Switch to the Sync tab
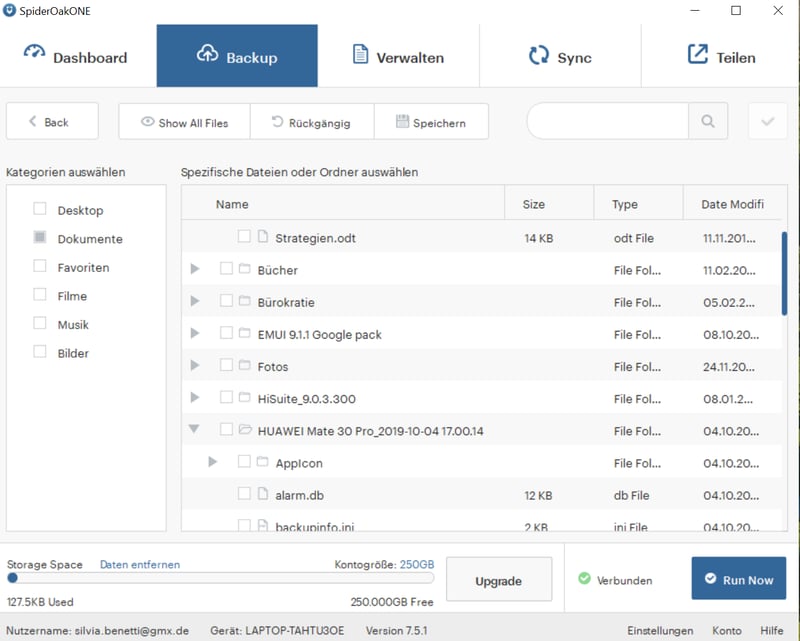Image resolution: width=800 pixels, height=641 pixels. pyautogui.click(x=560, y=57)
